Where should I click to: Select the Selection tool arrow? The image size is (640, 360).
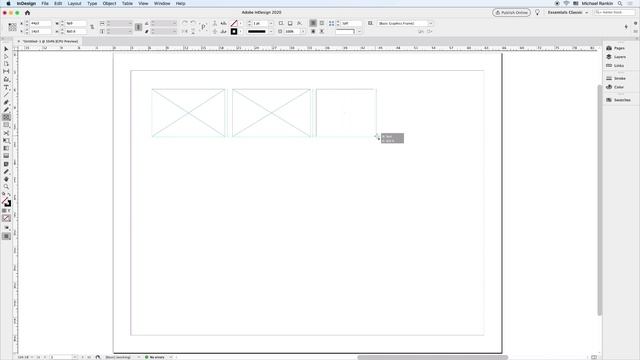(6, 49)
